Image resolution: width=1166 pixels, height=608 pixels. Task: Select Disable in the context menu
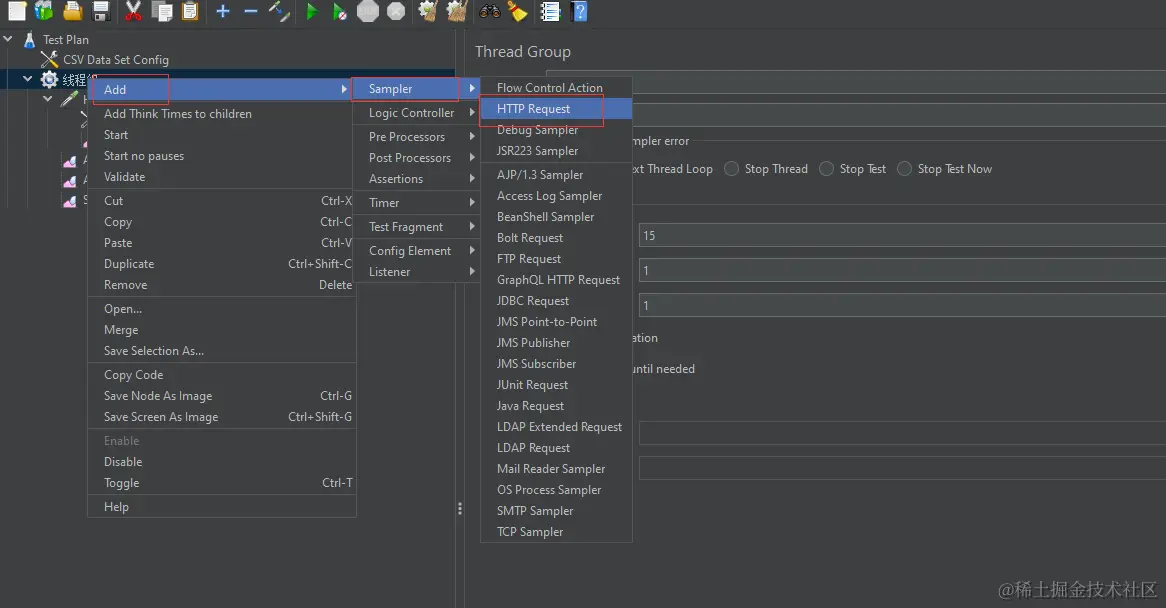[x=221, y=462]
